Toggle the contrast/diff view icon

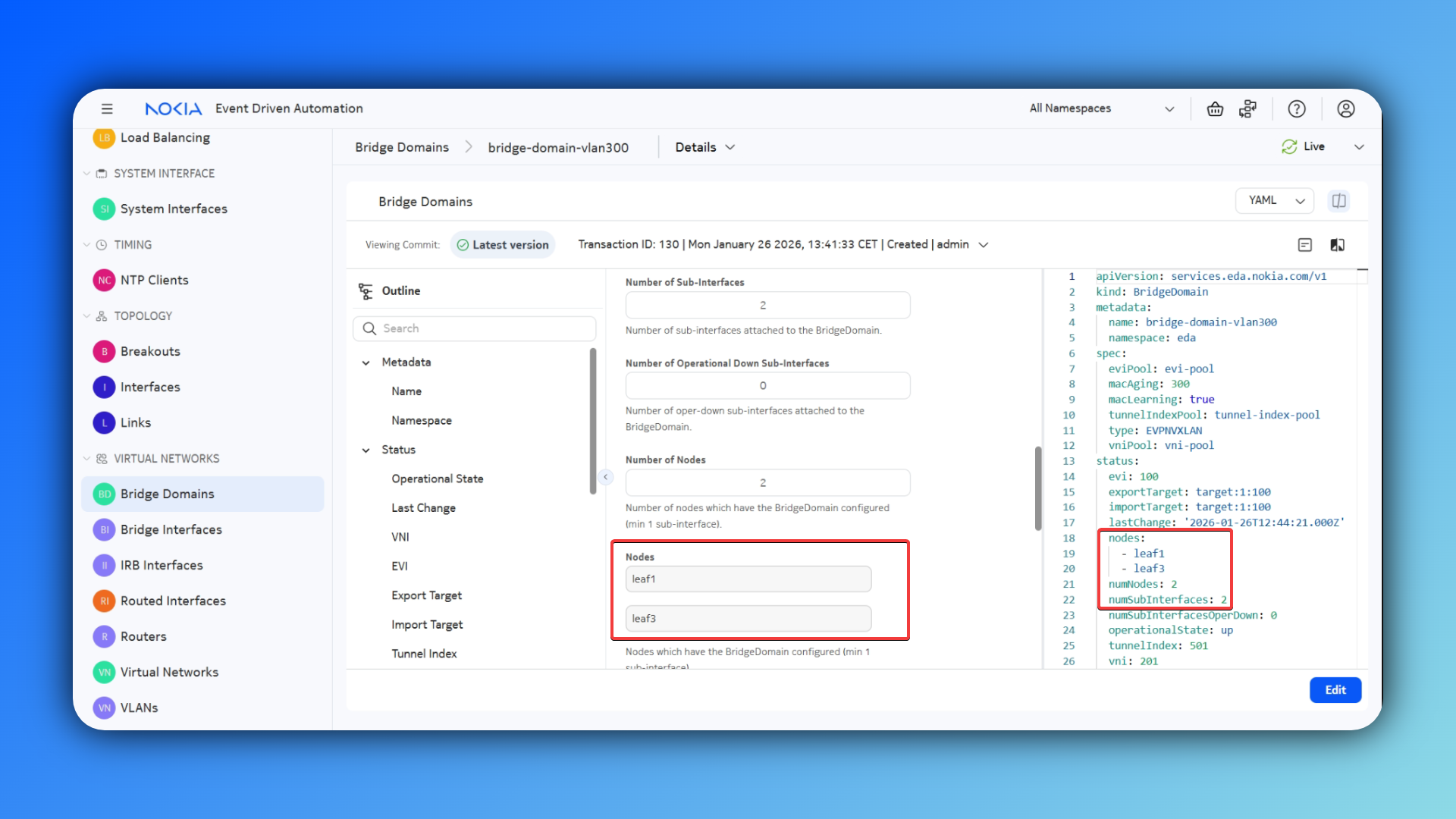coord(1337,245)
